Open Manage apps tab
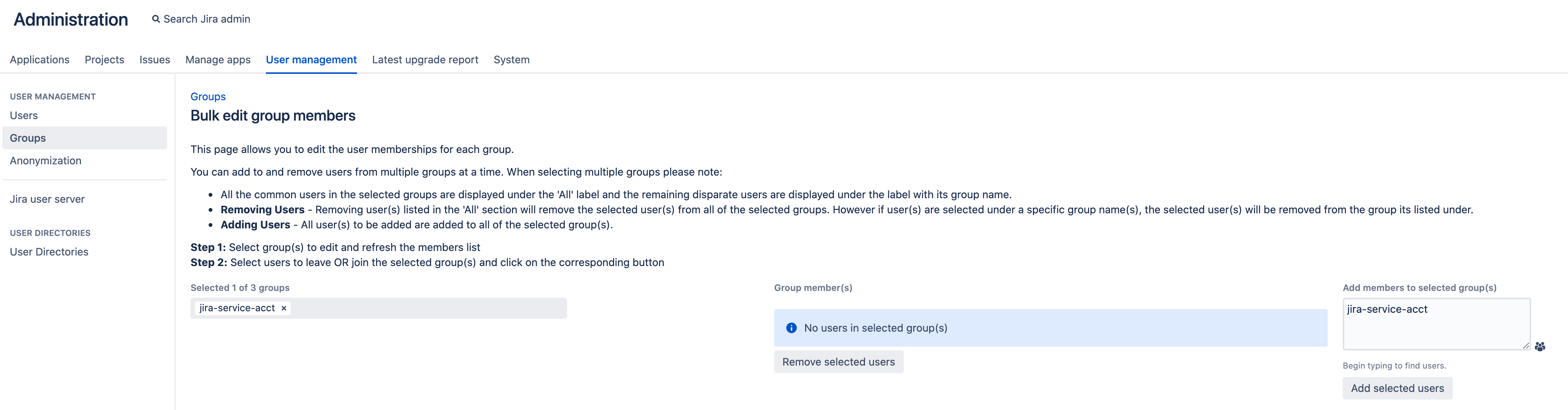The image size is (1568, 410). 218,60
